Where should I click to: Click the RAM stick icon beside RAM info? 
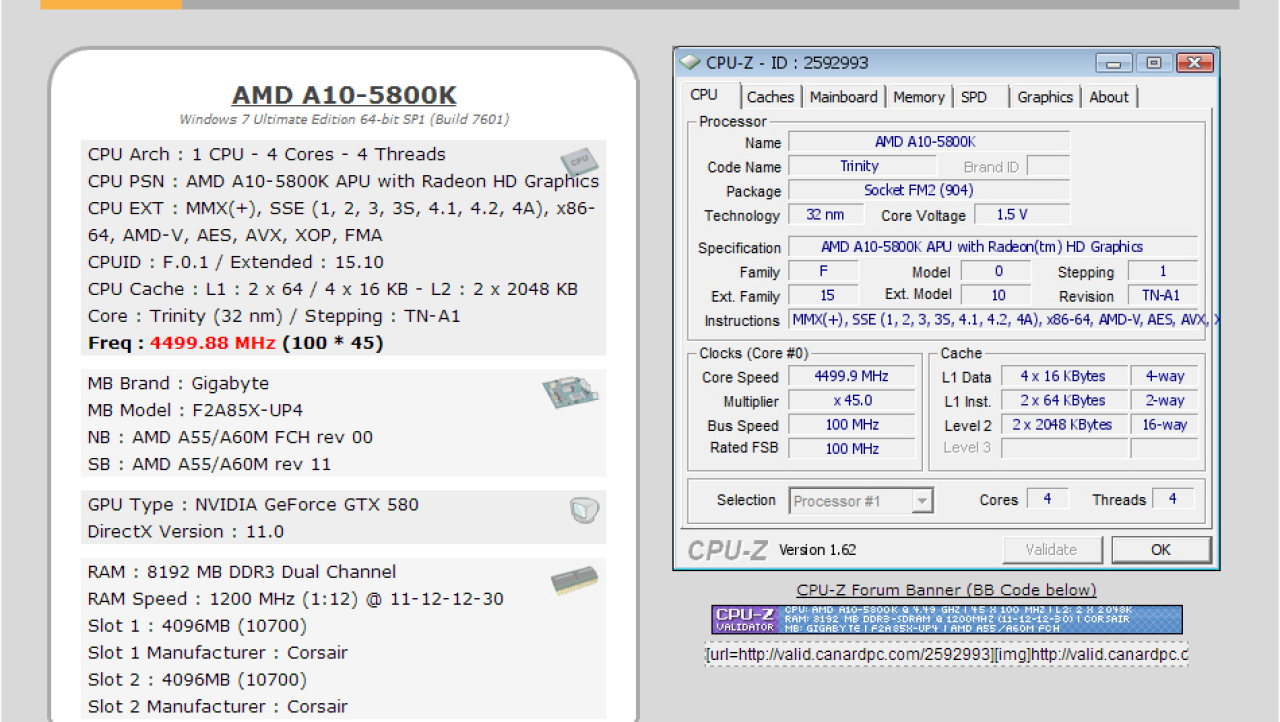tap(574, 582)
